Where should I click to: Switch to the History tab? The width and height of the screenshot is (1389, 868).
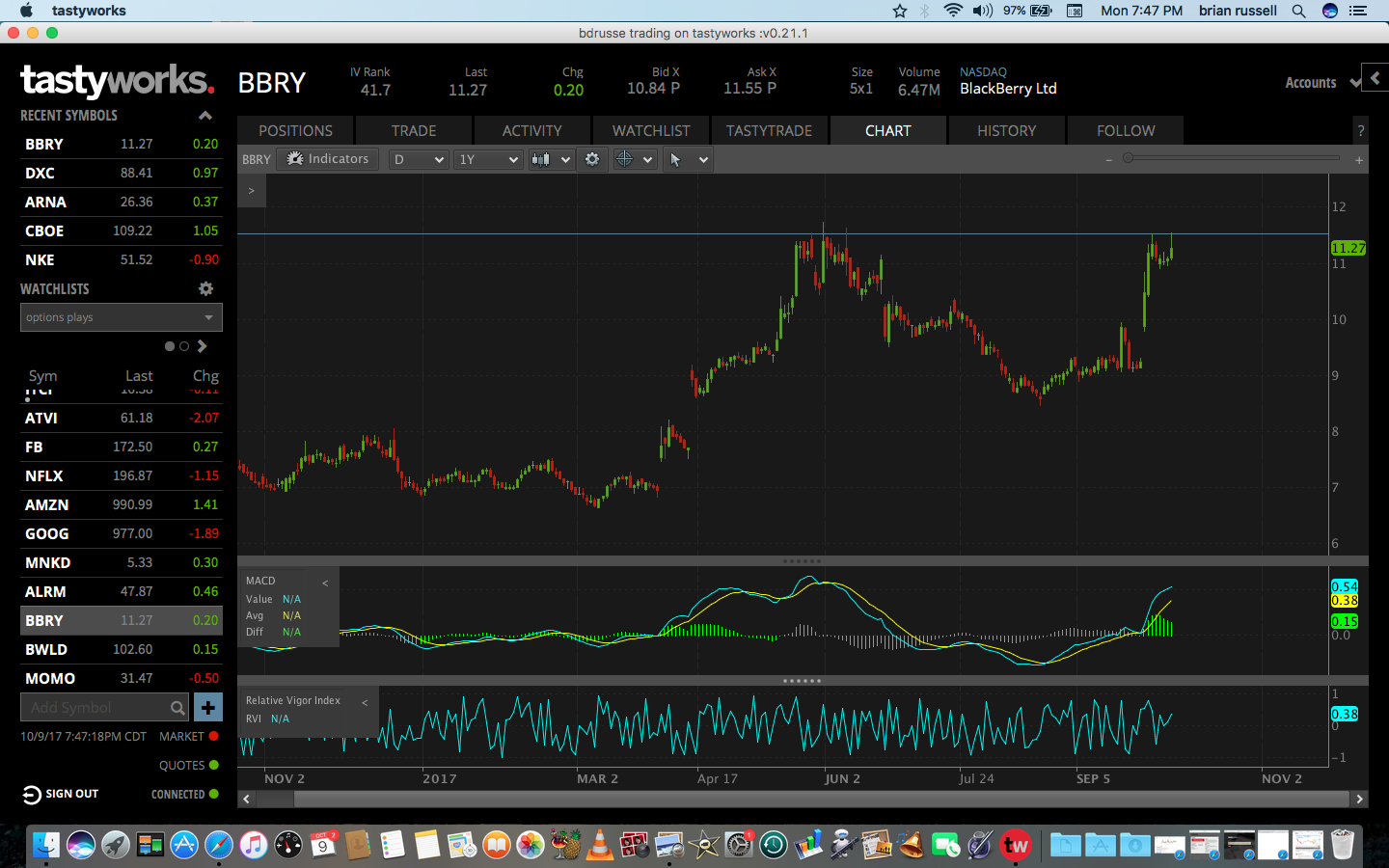click(x=1007, y=130)
